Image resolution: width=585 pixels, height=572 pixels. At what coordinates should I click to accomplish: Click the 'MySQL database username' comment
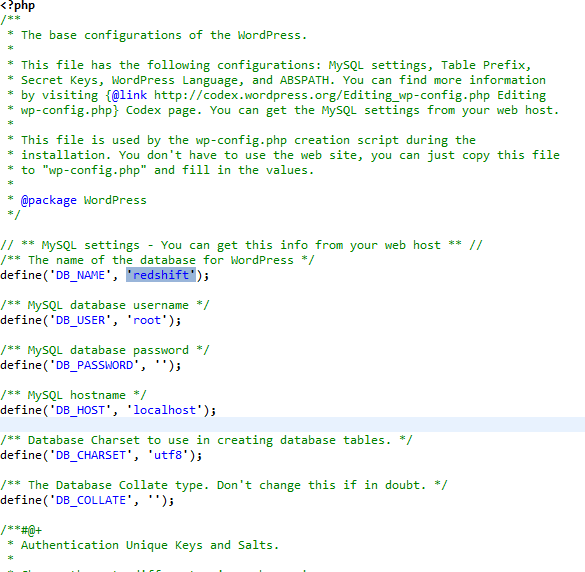click(105, 305)
